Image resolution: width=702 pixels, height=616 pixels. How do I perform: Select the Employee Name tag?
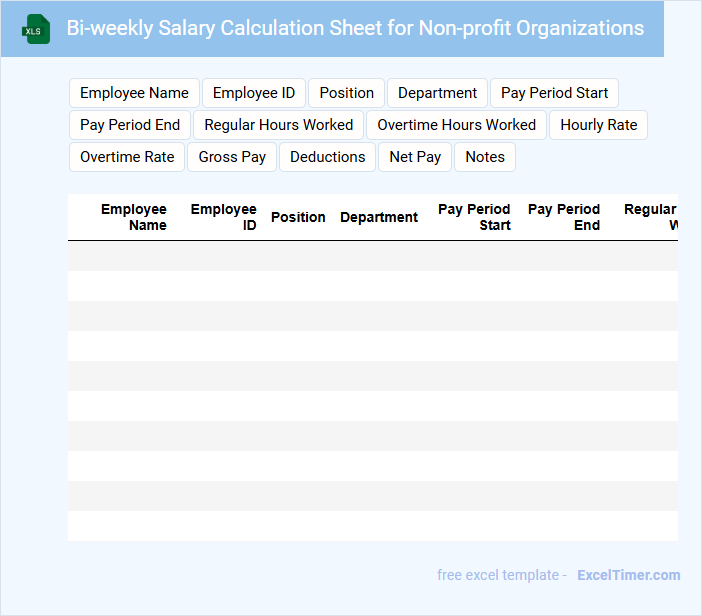coord(134,93)
